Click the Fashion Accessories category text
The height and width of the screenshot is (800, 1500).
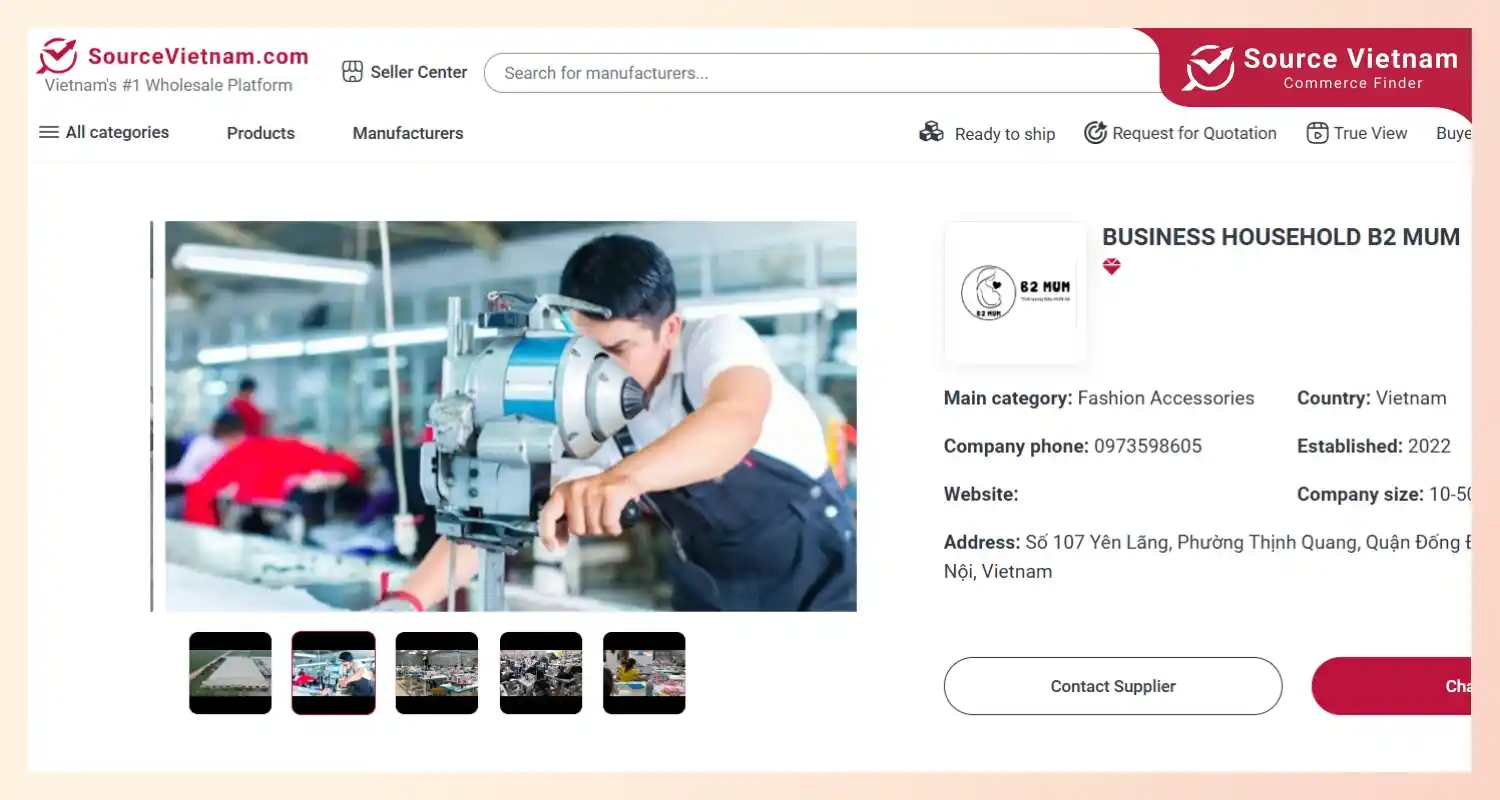pos(1166,398)
